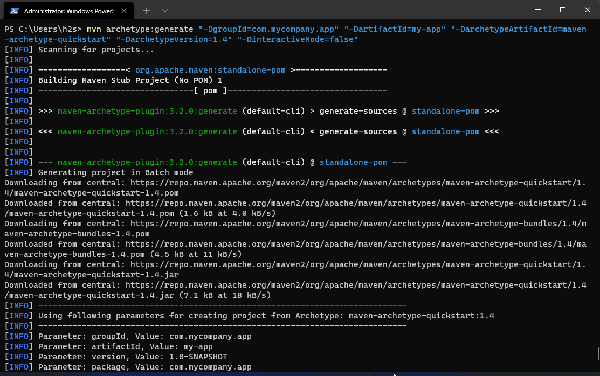Image resolution: width=600 pixels, height=376 pixels.
Task: Click 'Using following parameters for creating project' line
Action: [266, 316]
